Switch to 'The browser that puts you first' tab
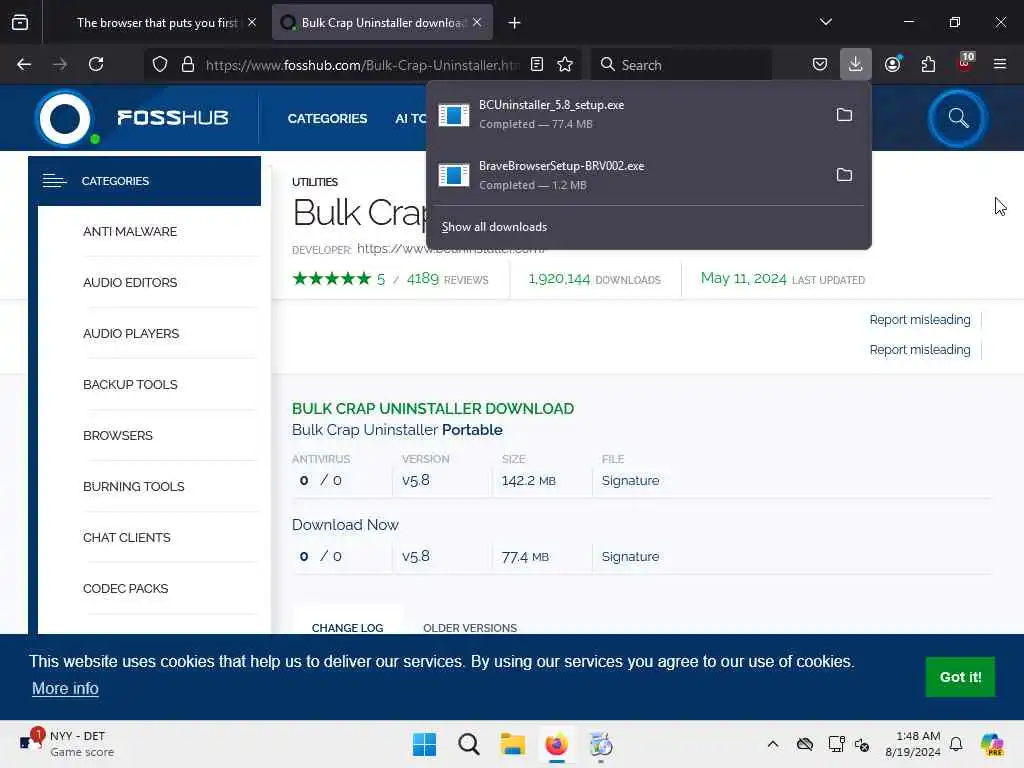Image resolution: width=1024 pixels, height=768 pixels. pyautogui.click(x=157, y=23)
